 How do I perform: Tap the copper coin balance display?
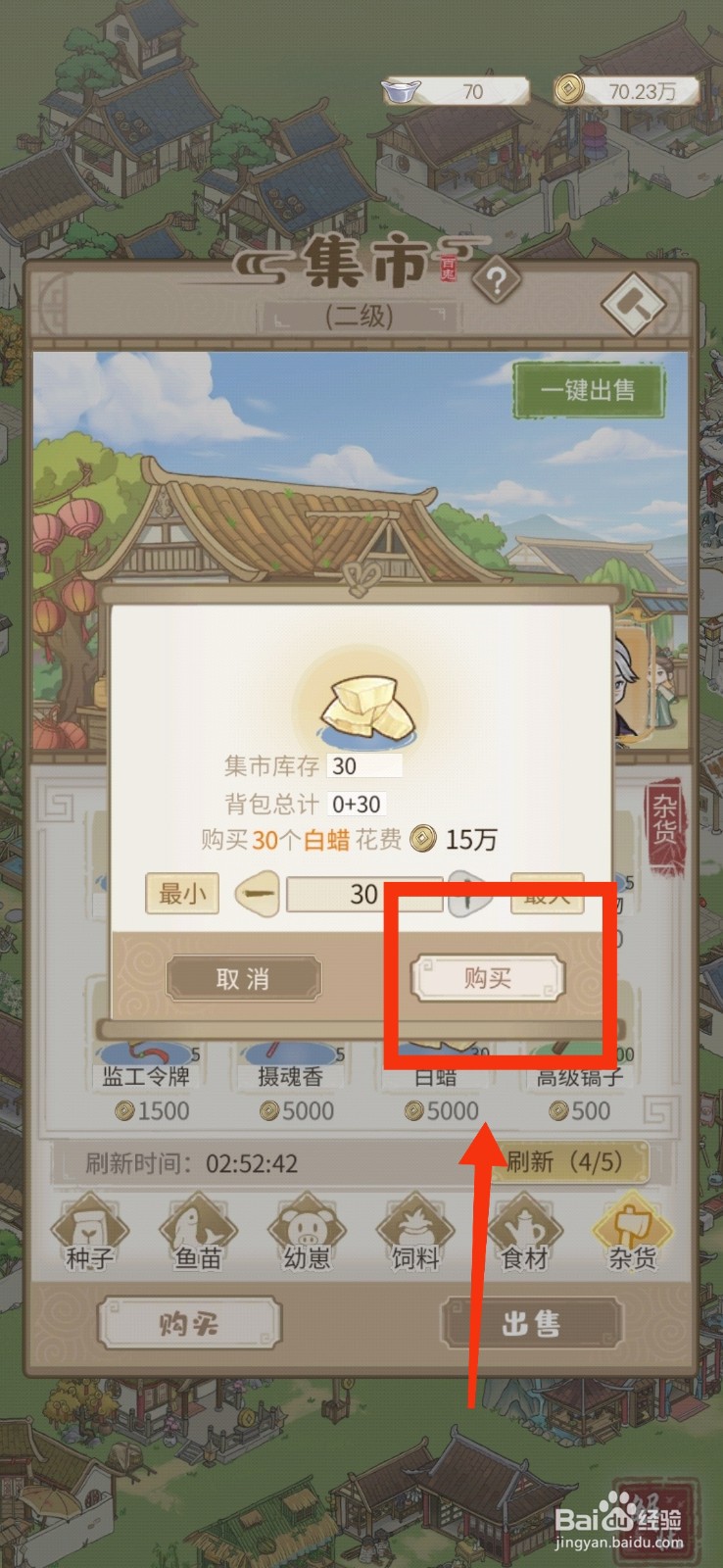(x=626, y=91)
